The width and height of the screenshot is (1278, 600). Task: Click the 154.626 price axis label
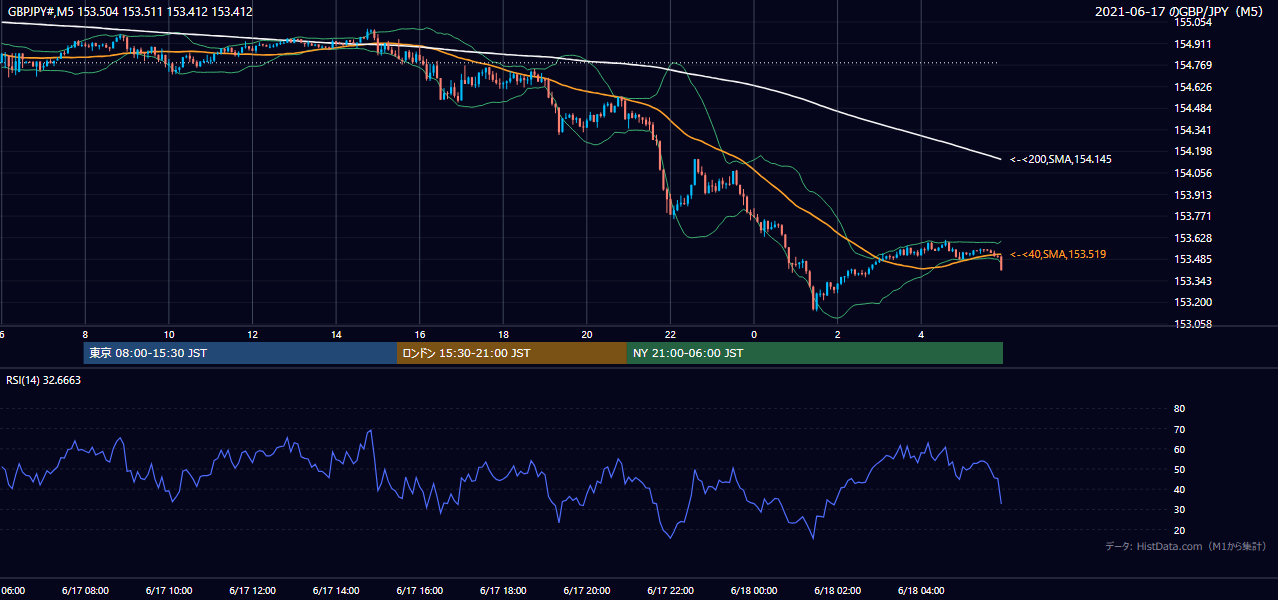click(1194, 87)
